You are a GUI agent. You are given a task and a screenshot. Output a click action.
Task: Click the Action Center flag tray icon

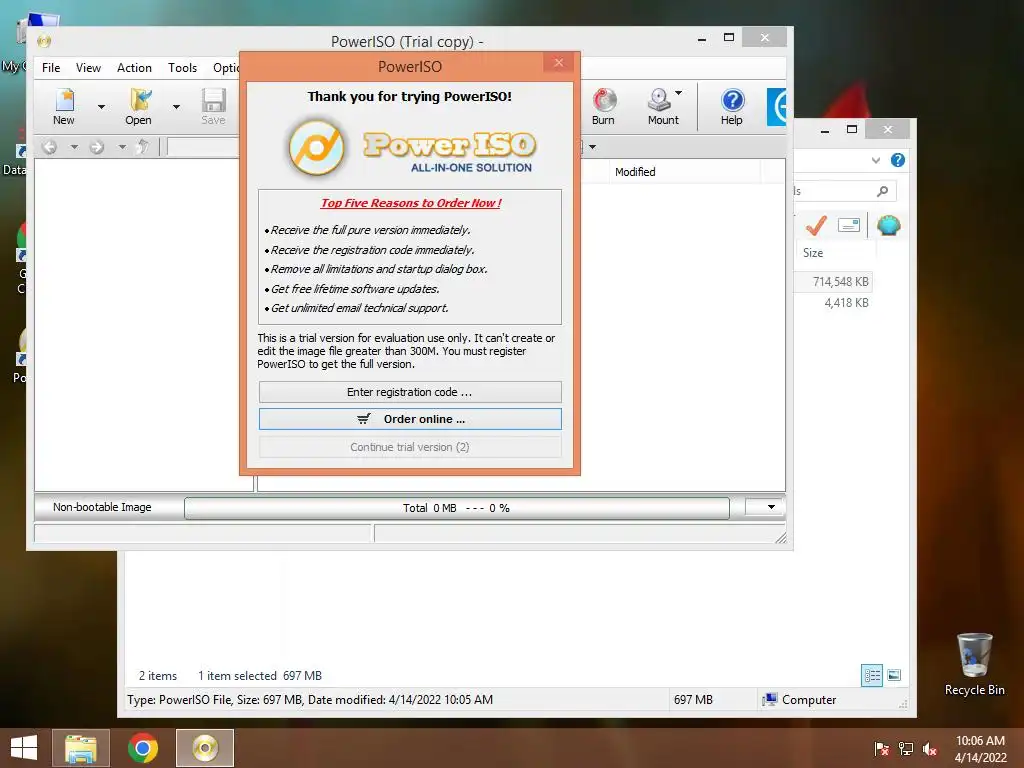881,748
